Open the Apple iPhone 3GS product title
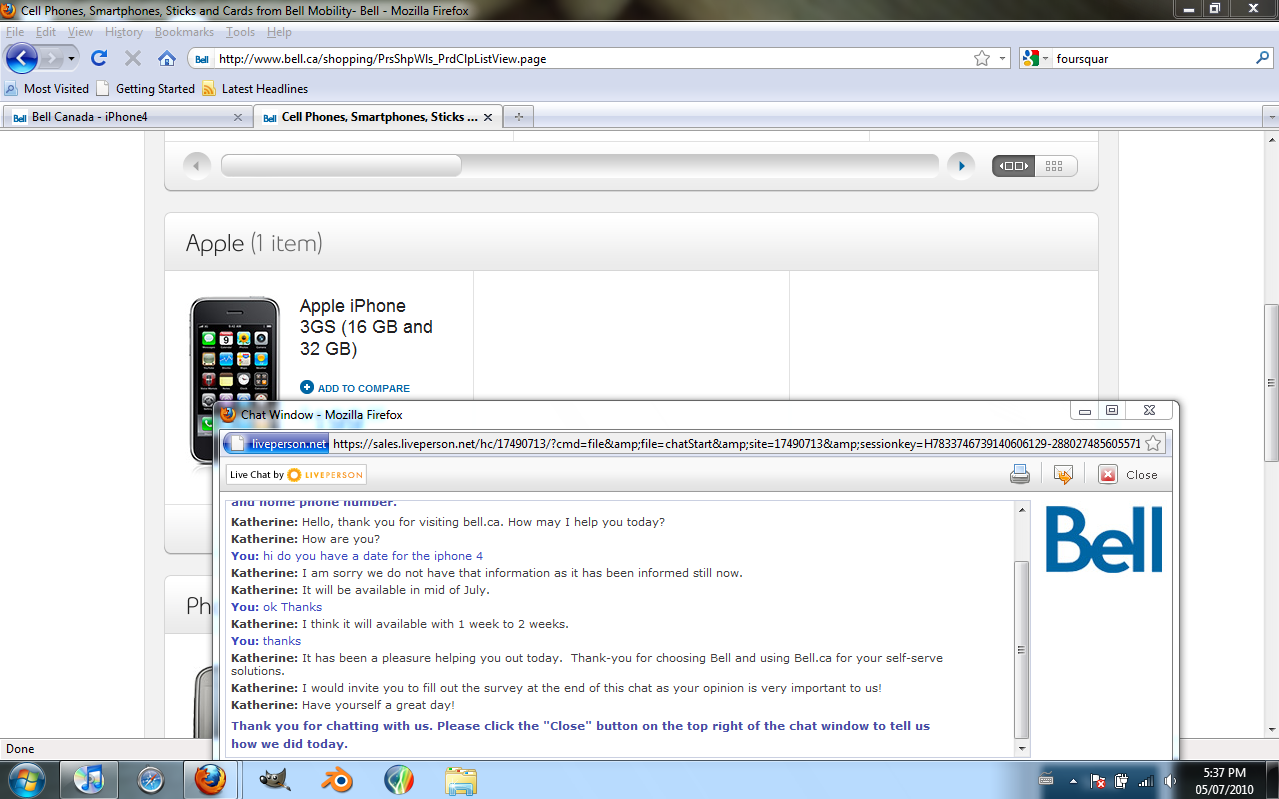Image resolution: width=1279 pixels, height=799 pixels. pos(366,327)
